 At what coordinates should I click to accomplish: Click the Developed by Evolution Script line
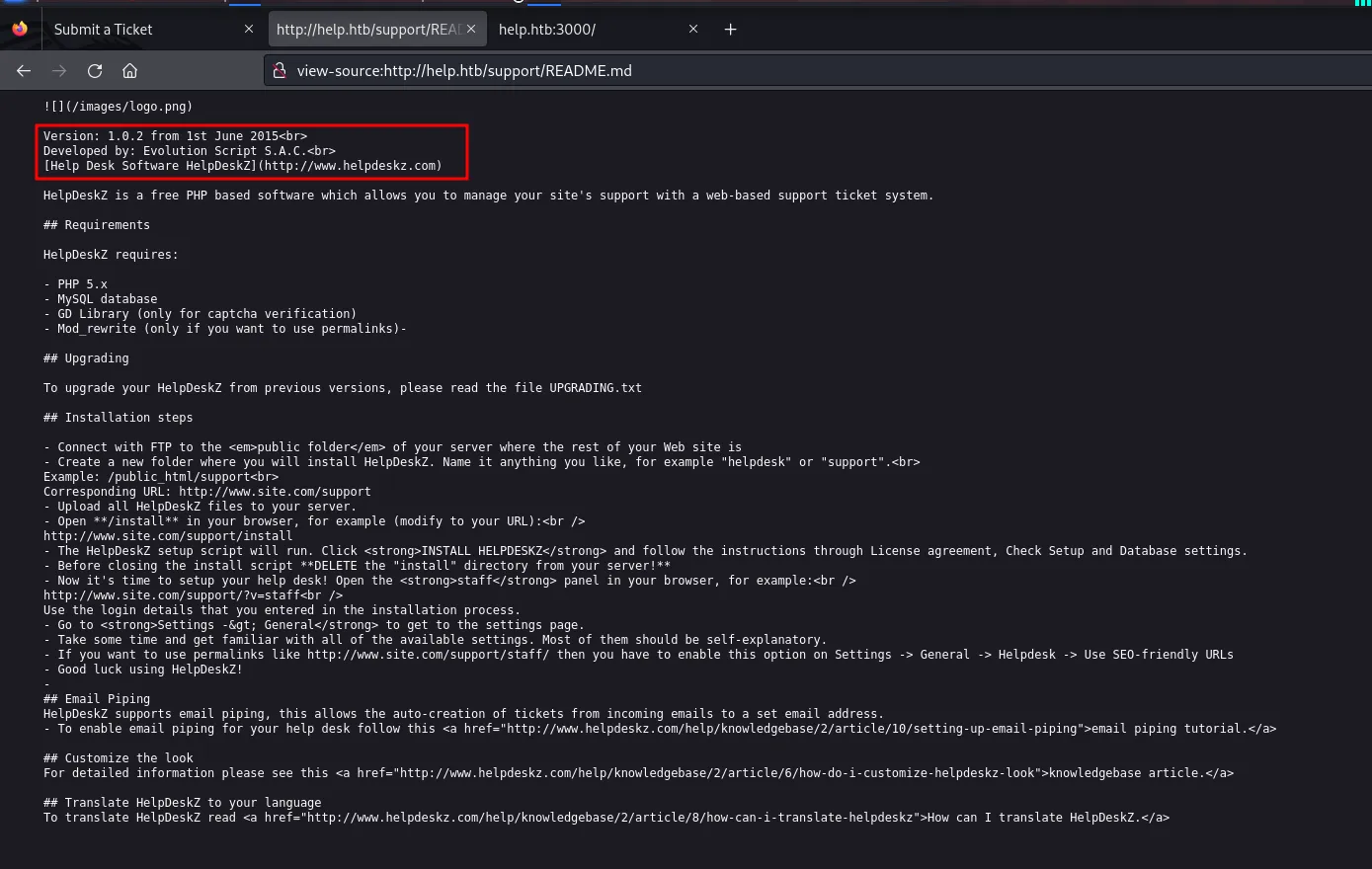[190, 151]
